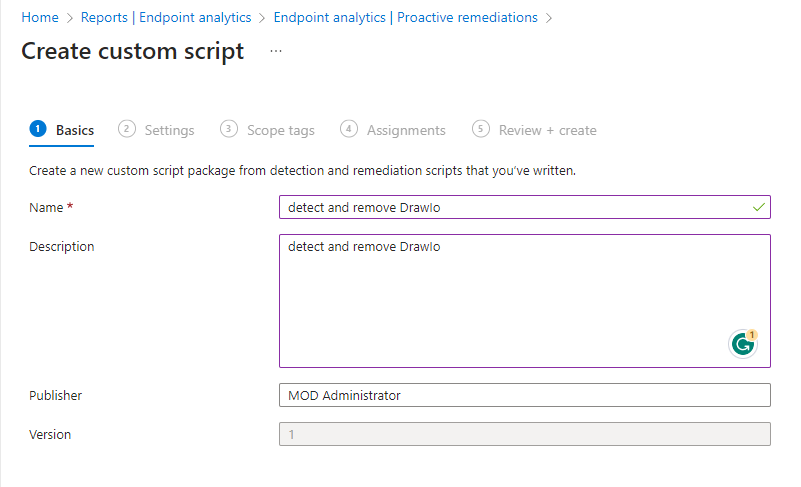Select the Basics tab
The image size is (801, 487).
click(75, 130)
